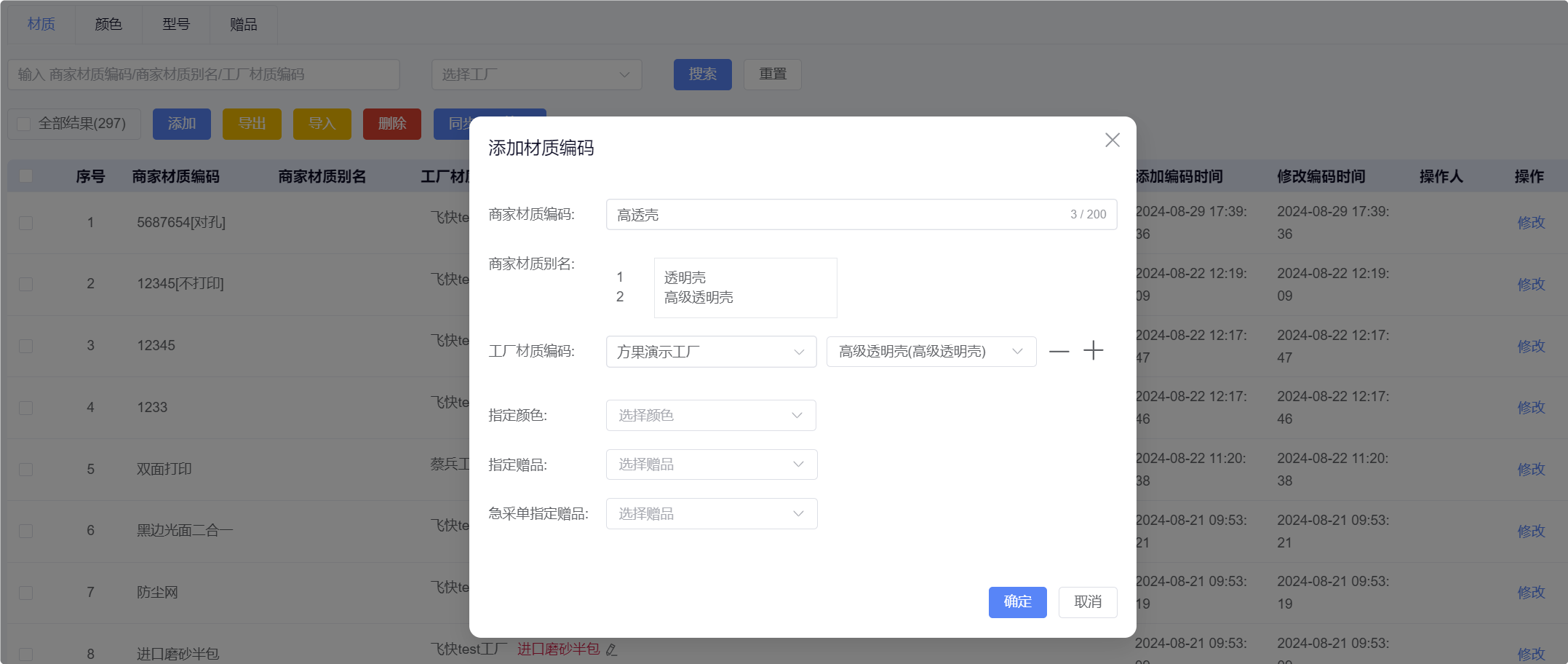Viewport: 1568px width, 664px height.
Task: Click the minus icon to remove factory row
Action: coord(1059,352)
